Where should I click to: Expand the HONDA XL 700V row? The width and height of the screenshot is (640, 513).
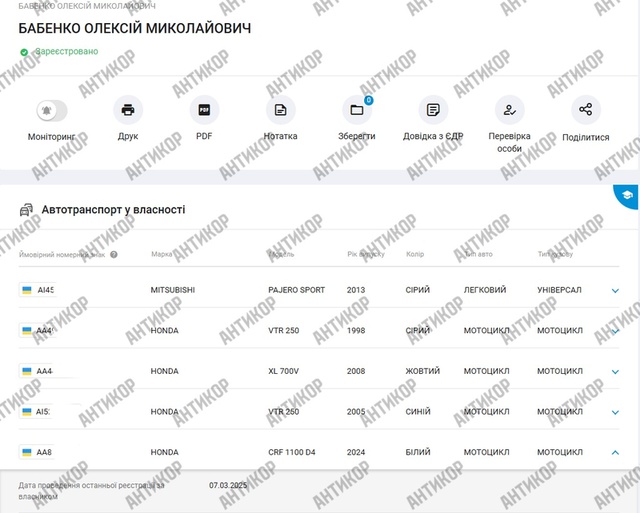coord(615,372)
